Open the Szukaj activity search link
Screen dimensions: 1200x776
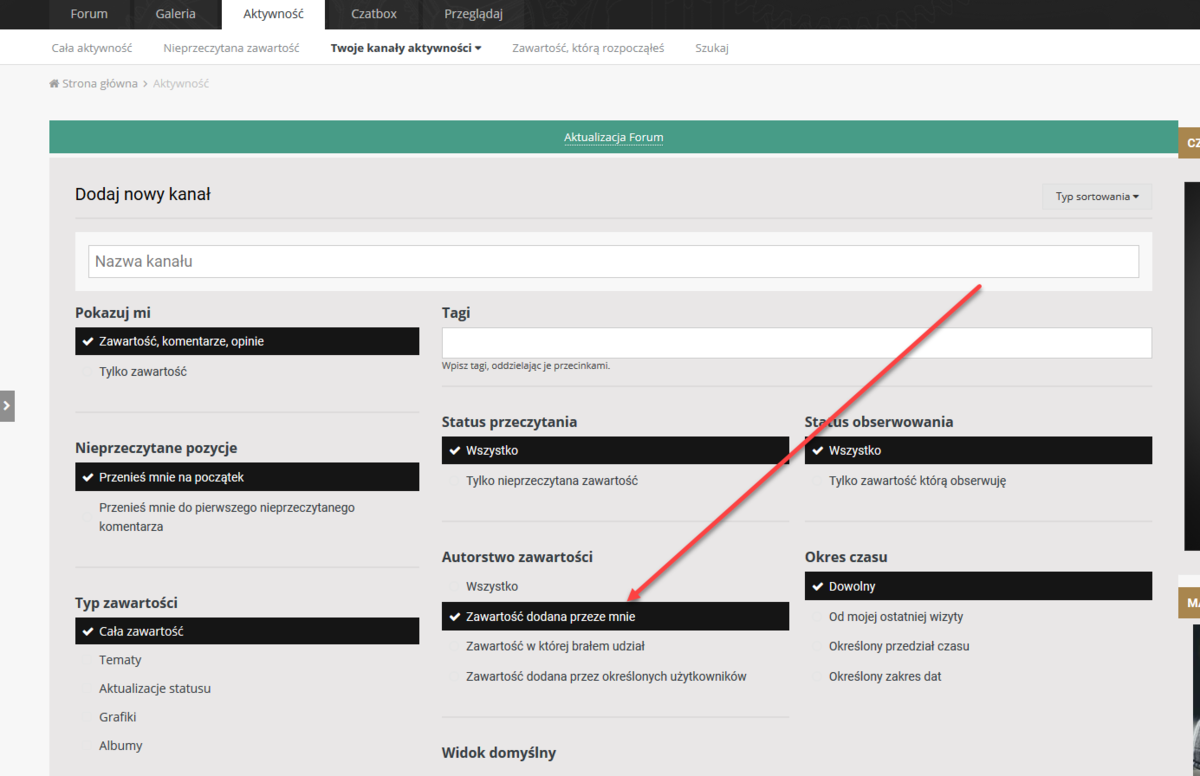[x=711, y=48]
